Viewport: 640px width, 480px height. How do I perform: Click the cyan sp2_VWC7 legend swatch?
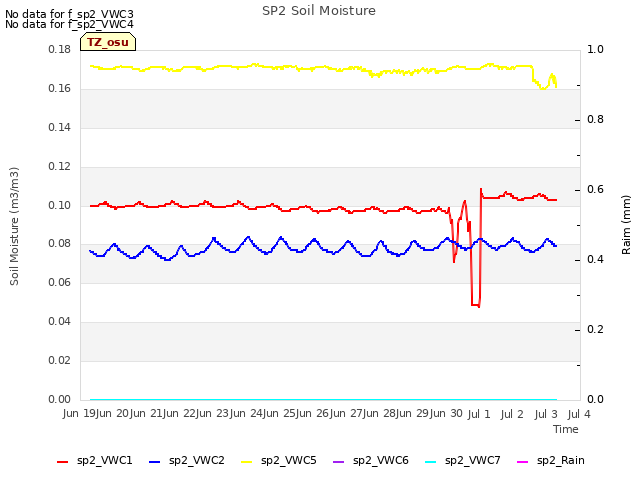pyautogui.click(x=431, y=462)
